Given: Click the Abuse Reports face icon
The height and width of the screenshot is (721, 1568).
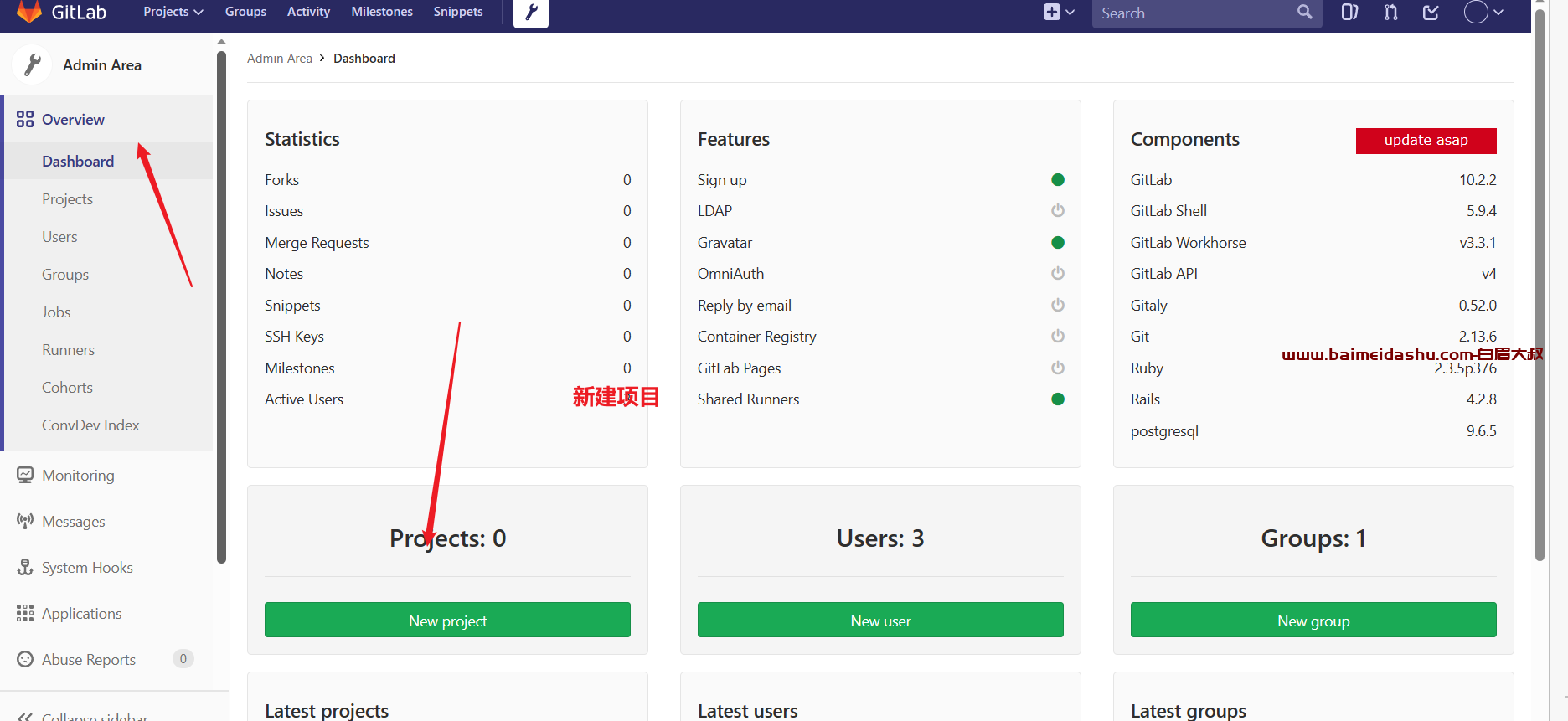Looking at the screenshot, I should point(25,659).
